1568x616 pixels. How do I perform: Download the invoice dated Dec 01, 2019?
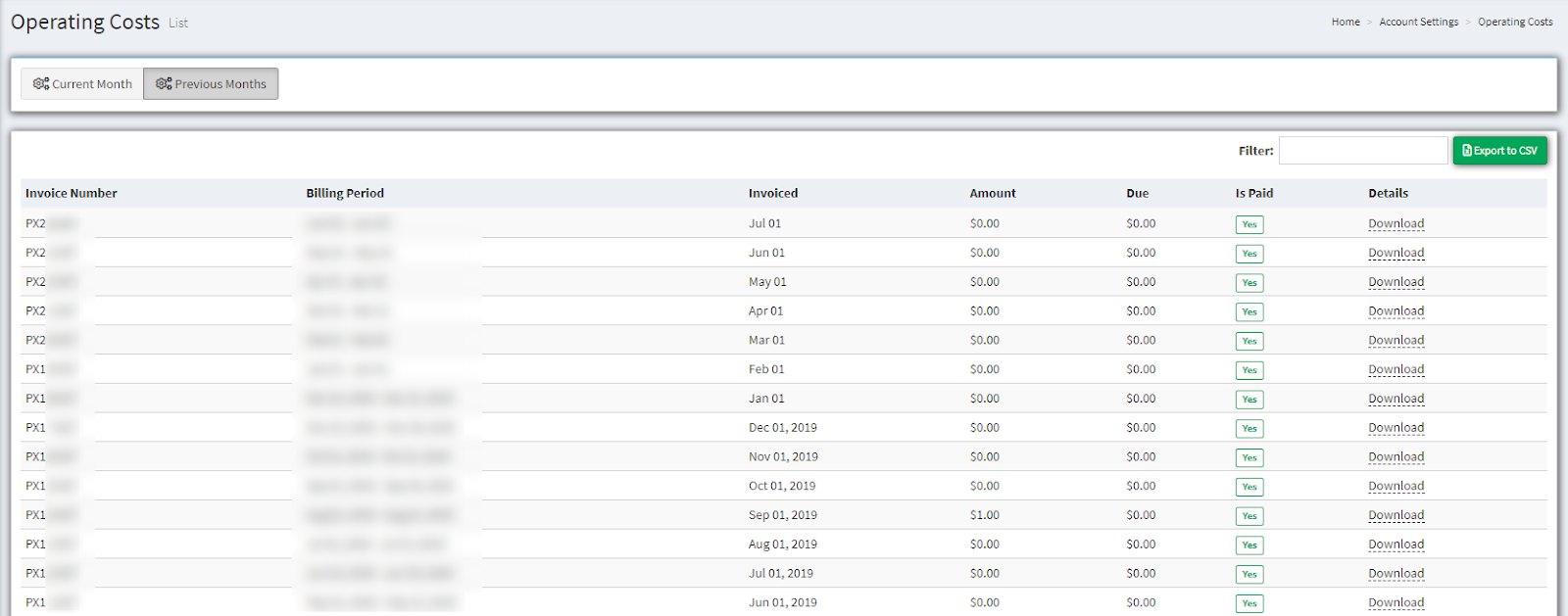pyautogui.click(x=1396, y=428)
